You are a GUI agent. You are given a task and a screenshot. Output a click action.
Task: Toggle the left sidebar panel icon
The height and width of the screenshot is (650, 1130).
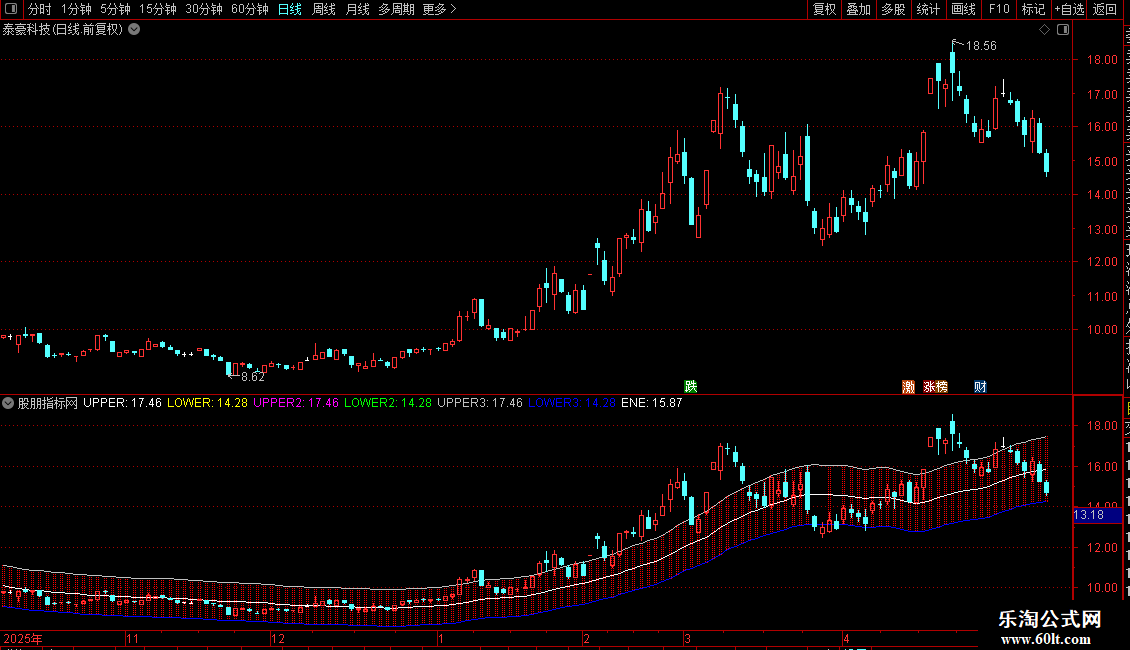point(11,9)
